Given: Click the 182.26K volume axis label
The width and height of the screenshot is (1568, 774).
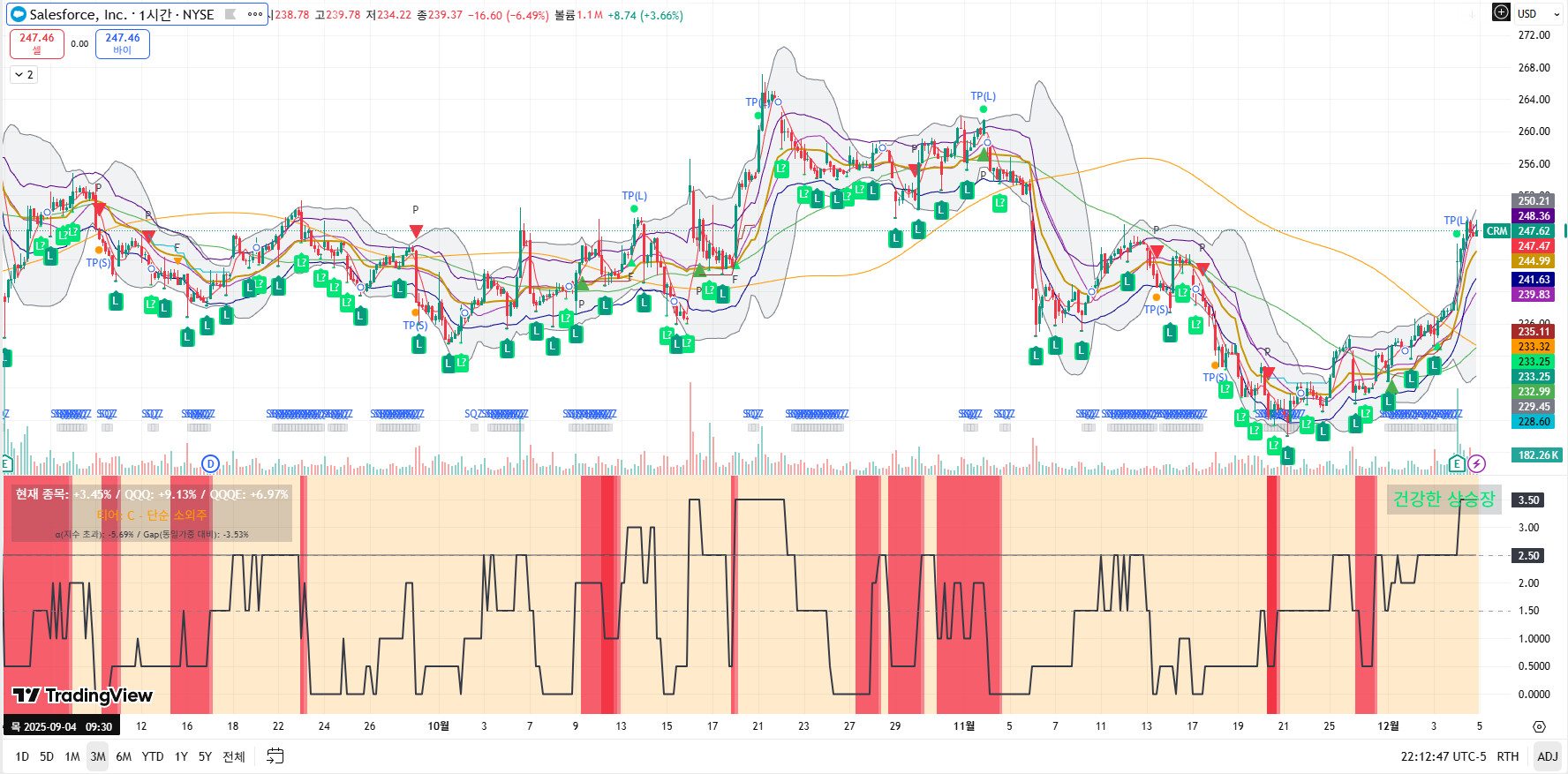Looking at the screenshot, I should coord(1537,455).
